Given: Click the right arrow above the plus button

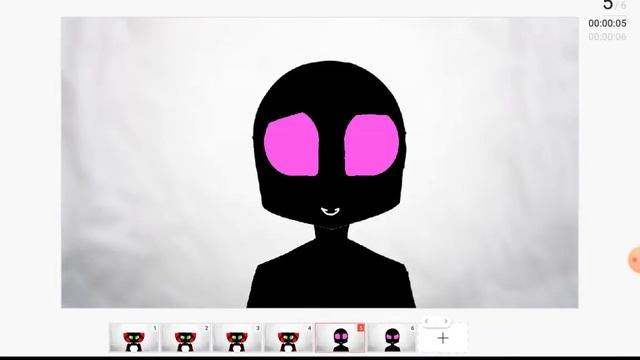Looking at the screenshot, I should click(445, 321).
